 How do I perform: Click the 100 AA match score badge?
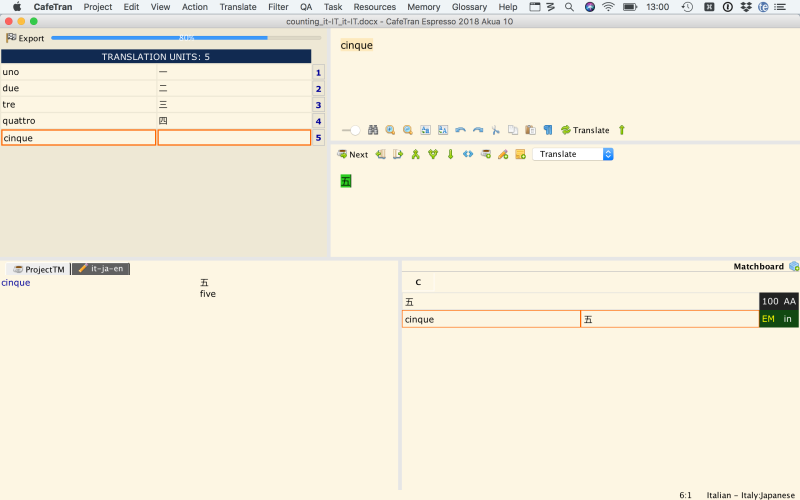[779, 302]
